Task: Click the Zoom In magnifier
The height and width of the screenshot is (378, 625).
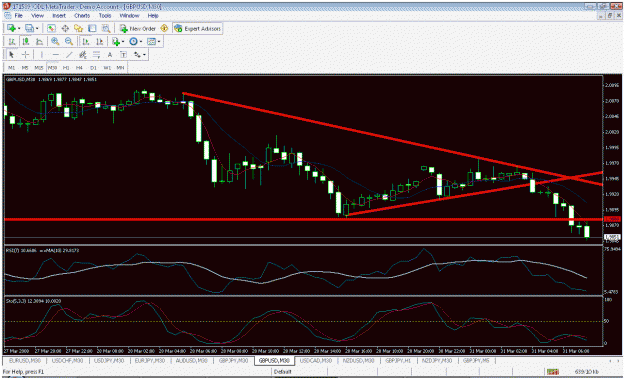Action: coord(55,41)
